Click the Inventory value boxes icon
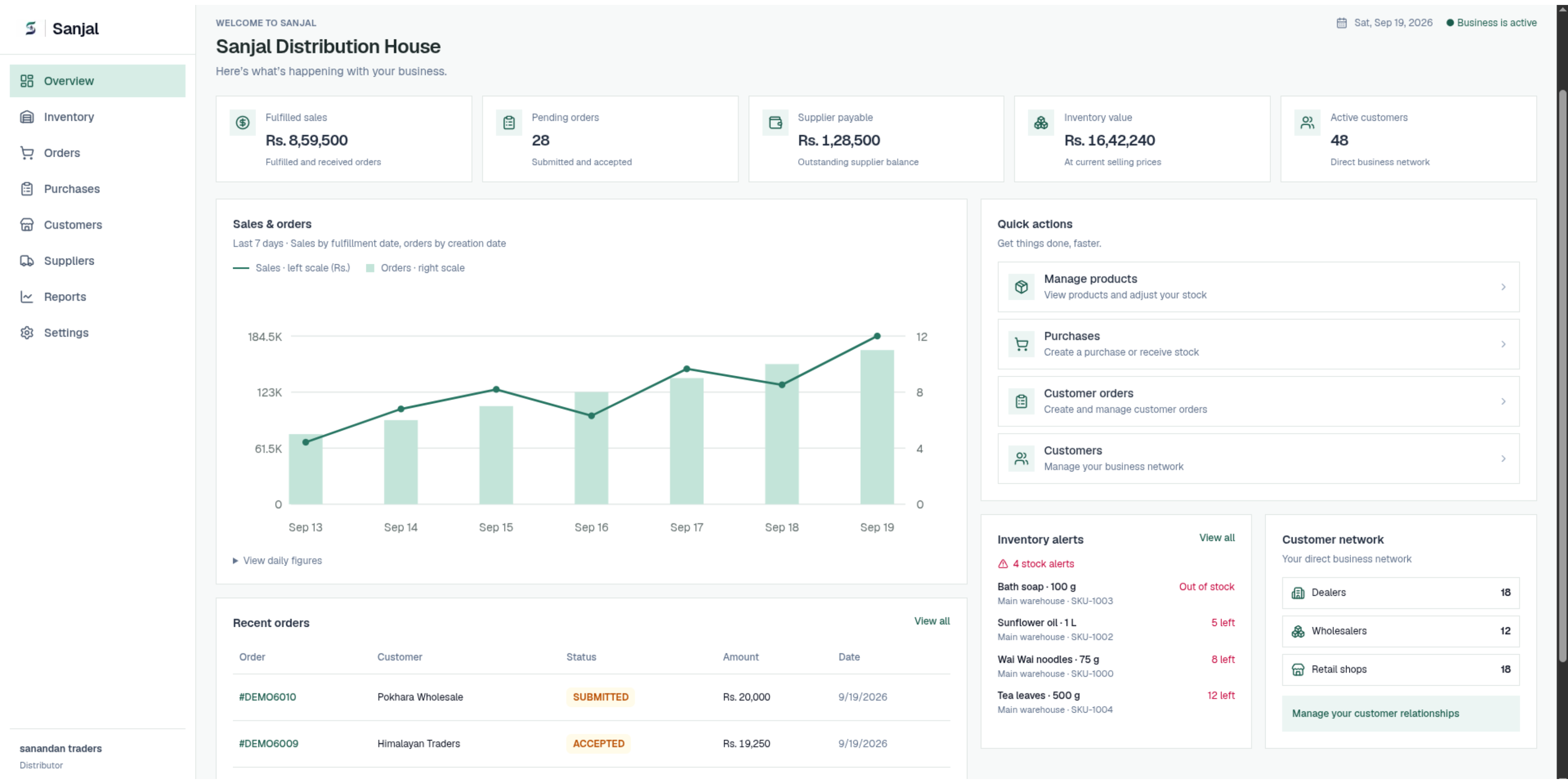This screenshot has width=1568, height=784. coord(1041,123)
